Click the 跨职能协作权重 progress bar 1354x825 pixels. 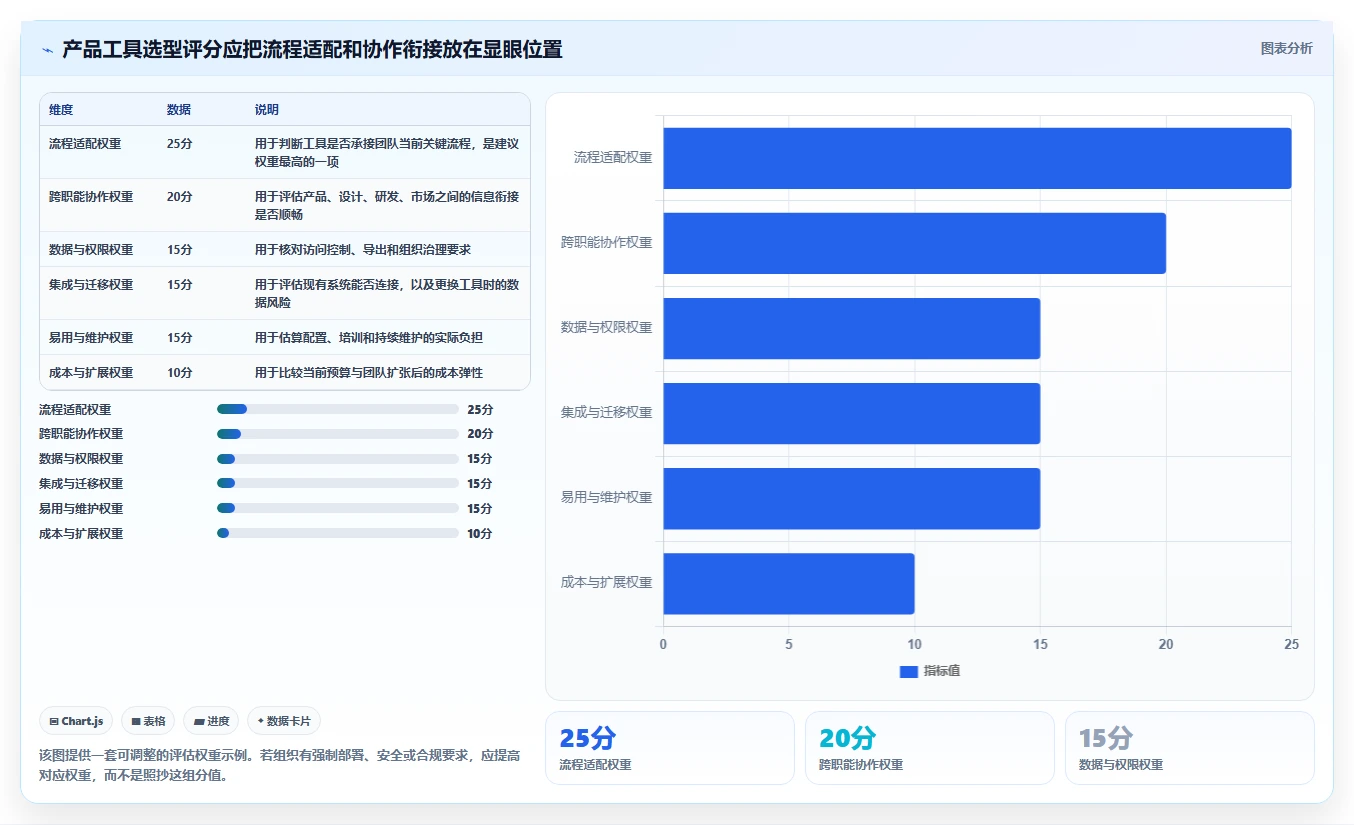338,434
